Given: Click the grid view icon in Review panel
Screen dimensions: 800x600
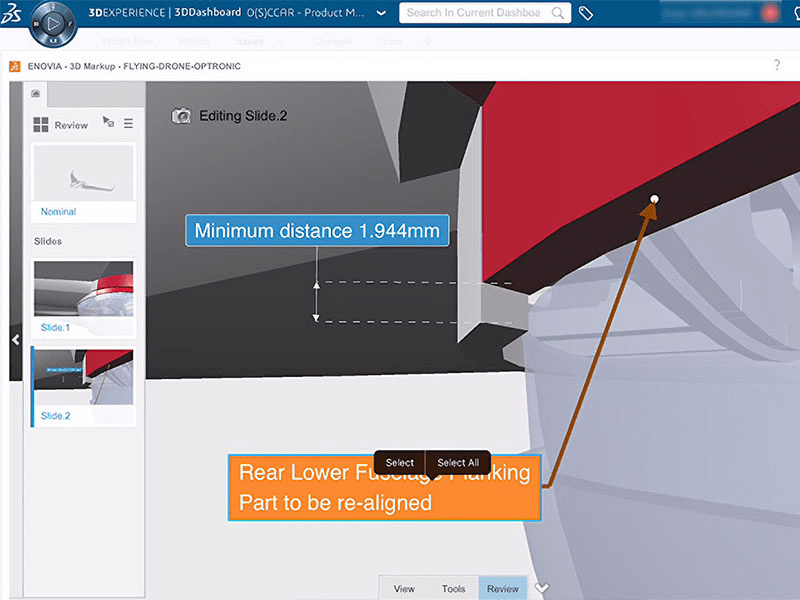Looking at the screenshot, I should point(41,123).
